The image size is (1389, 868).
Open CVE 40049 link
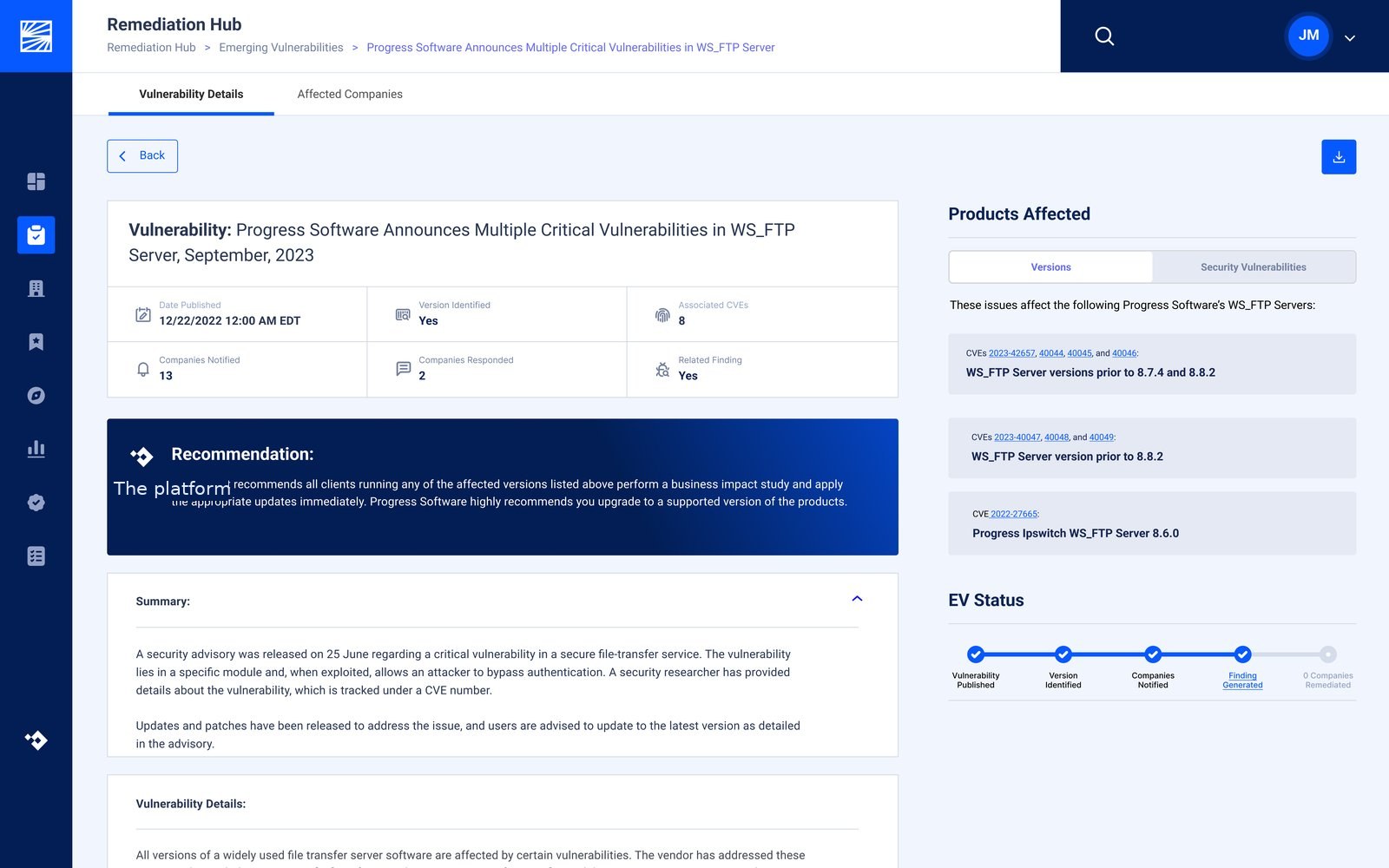1102,437
